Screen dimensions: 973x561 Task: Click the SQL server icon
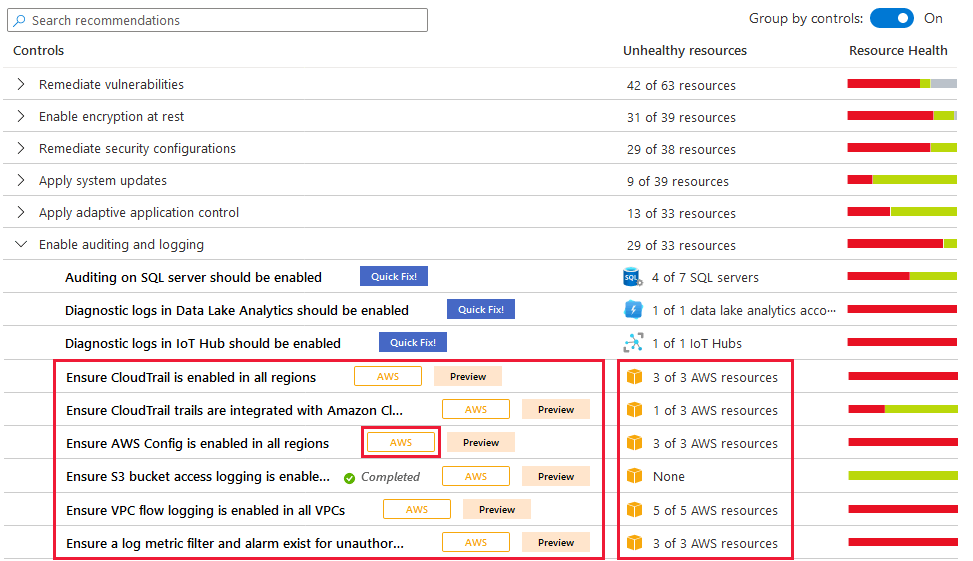click(632, 277)
